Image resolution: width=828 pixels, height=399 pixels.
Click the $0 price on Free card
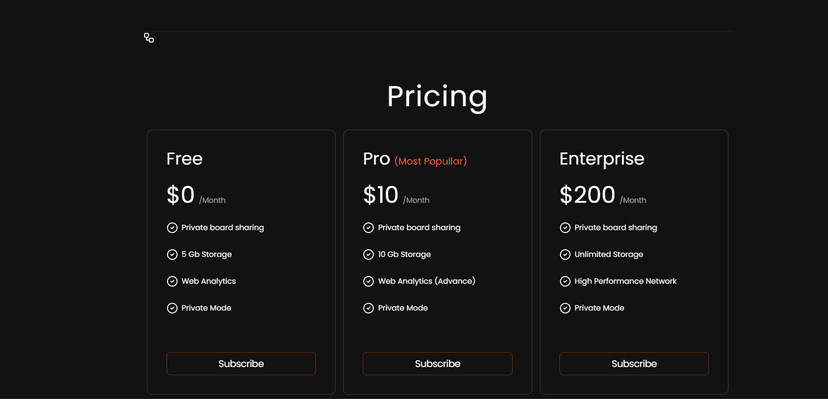181,195
